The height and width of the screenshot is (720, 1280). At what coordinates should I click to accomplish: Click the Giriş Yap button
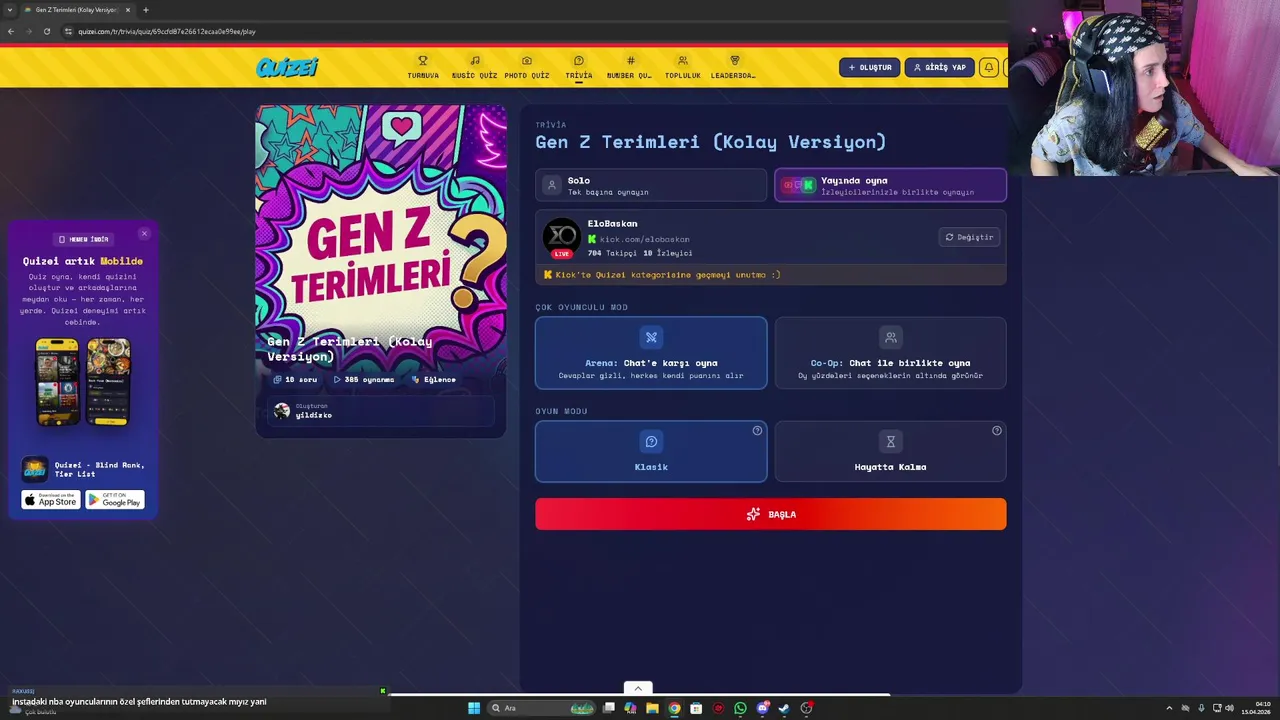pyautogui.click(x=939, y=67)
